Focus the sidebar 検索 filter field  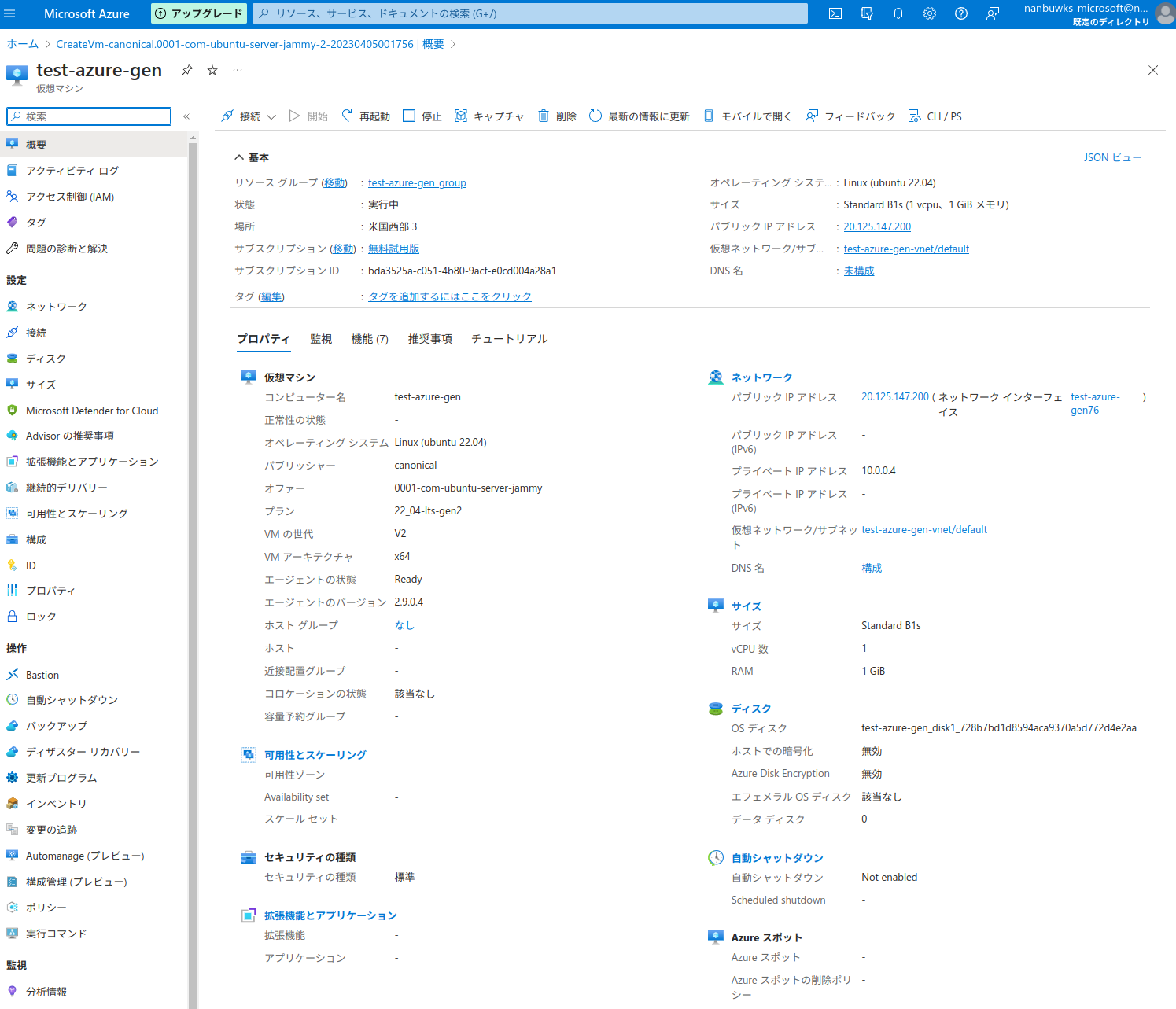(x=89, y=116)
